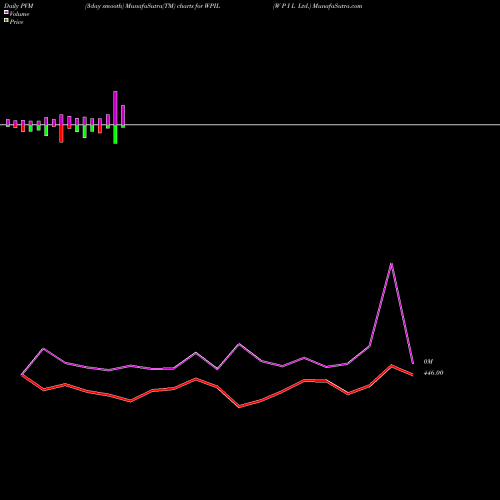Click the Price legend color swatch
This screenshot has height=500, width=500.
[6, 20]
